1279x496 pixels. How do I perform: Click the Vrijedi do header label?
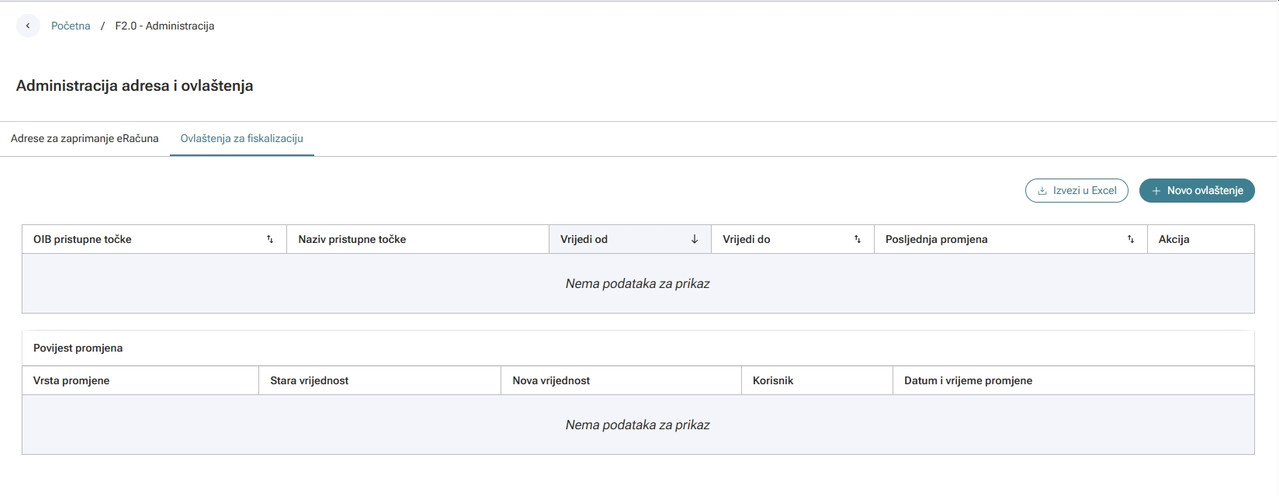pyautogui.click(x=747, y=240)
